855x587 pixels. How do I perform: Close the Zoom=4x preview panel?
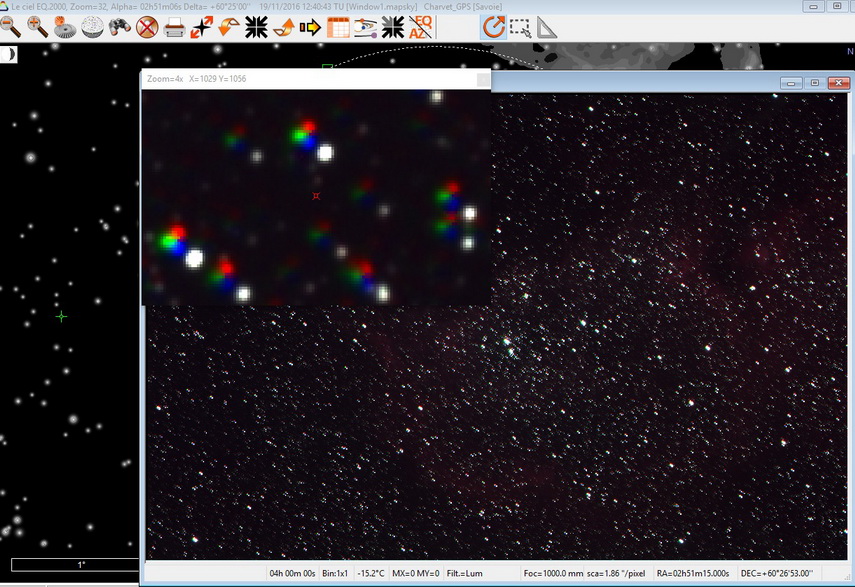click(x=483, y=79)
